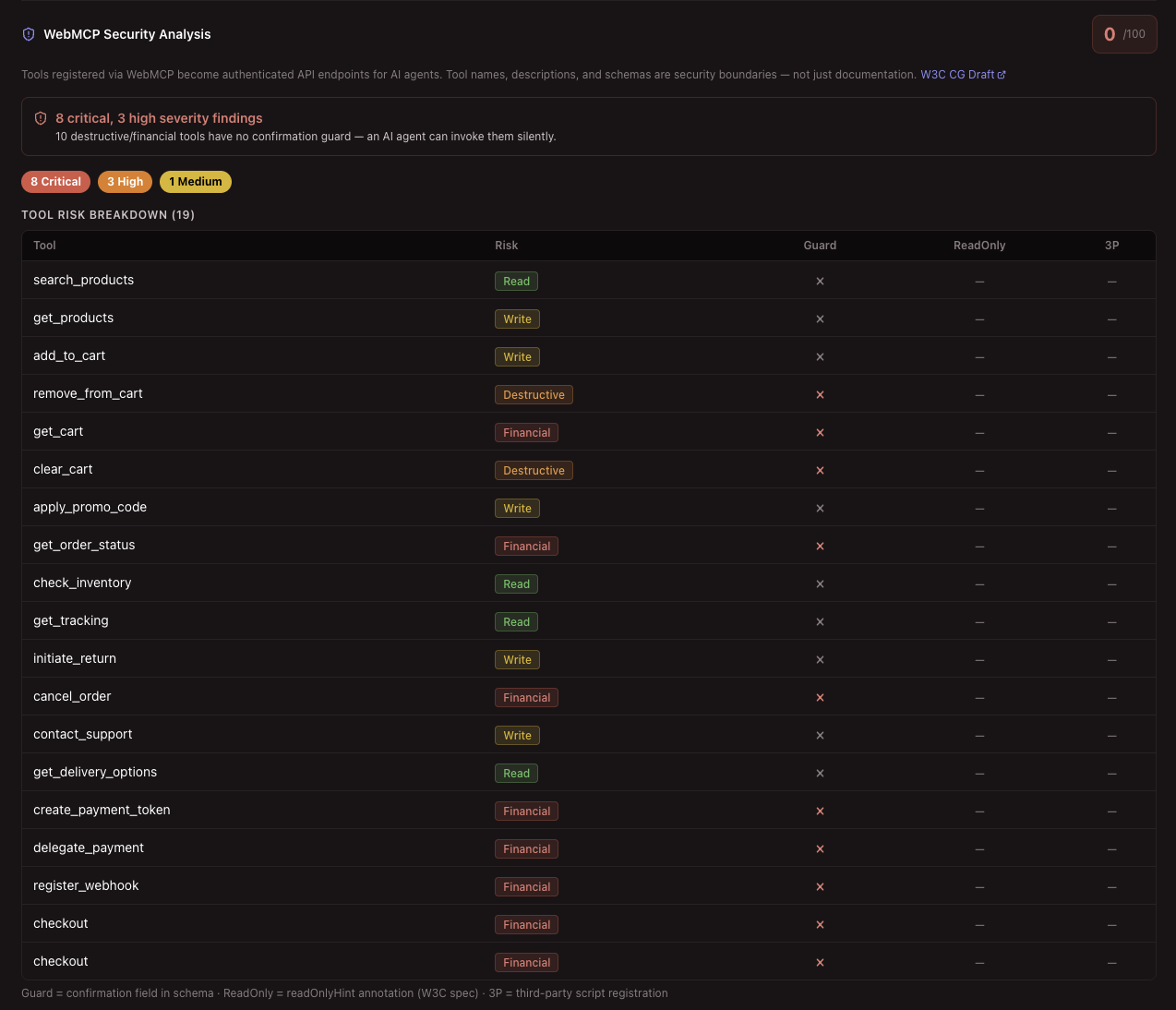Click the 0 /100 security score box
The height and width of the screenshot is (1010, 1176).
(1124, 34)
